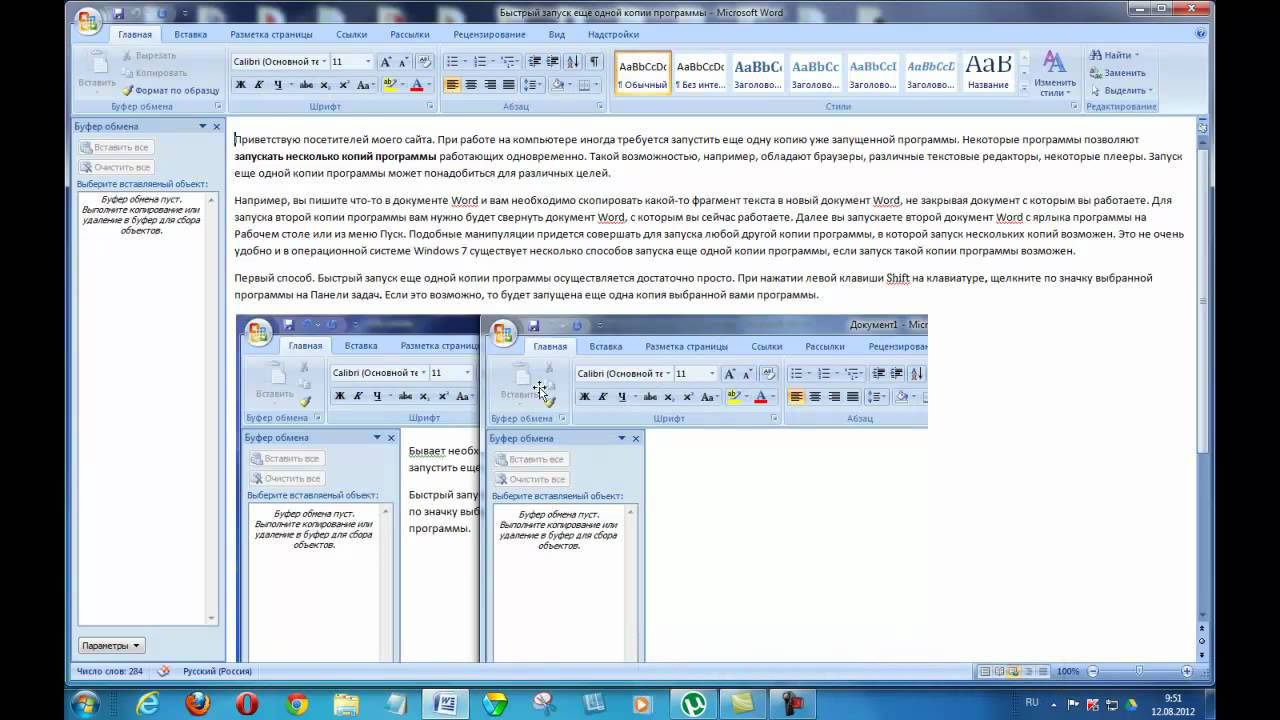Click the Найти search button

(1114, 55)
